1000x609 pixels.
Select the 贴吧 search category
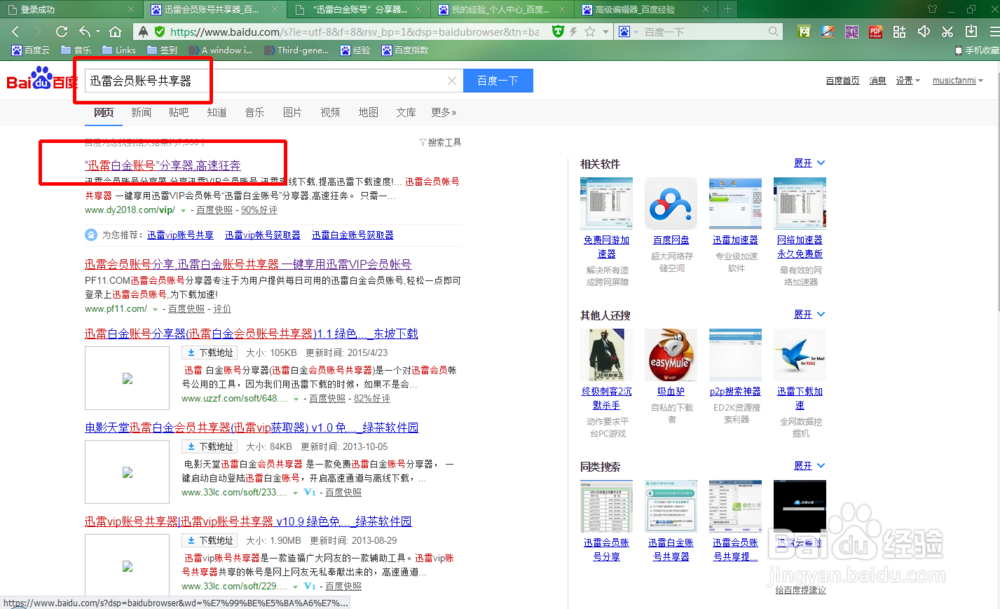(x=179, y=112)
